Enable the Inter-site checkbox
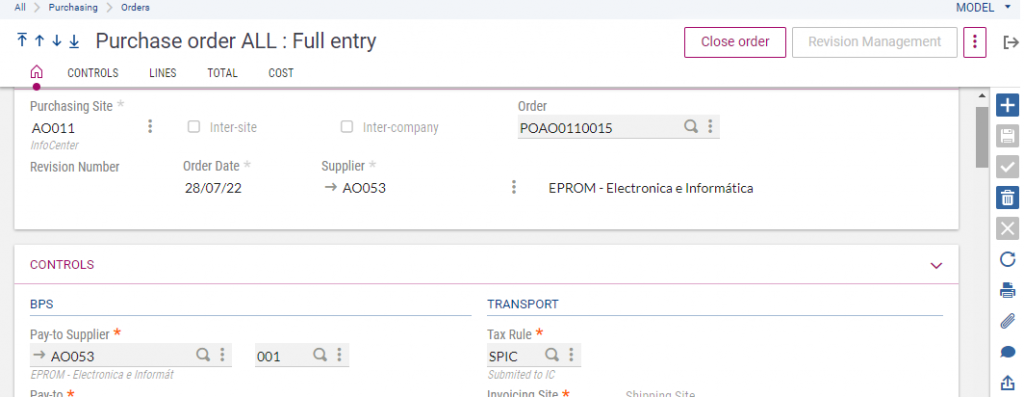This screenshot has height=397, width=1024. [193, 127]
